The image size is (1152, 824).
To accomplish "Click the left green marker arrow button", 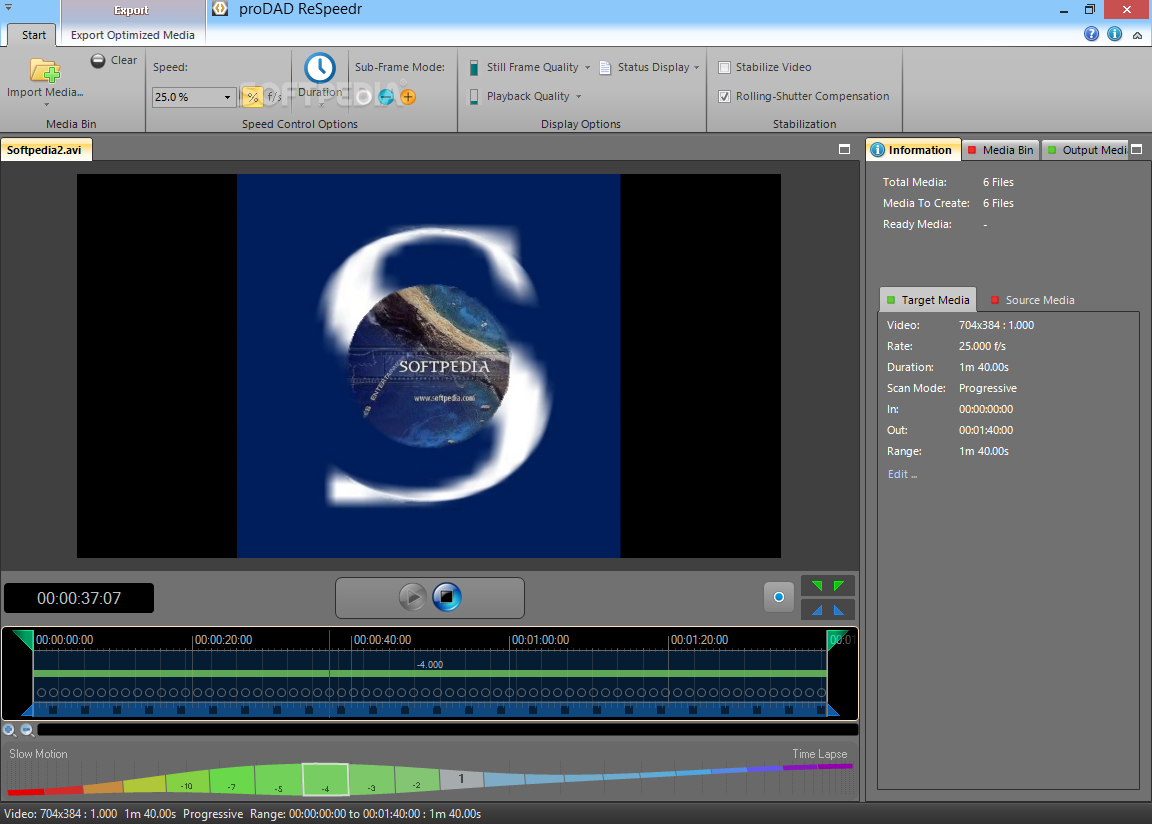I will point(817,585).
